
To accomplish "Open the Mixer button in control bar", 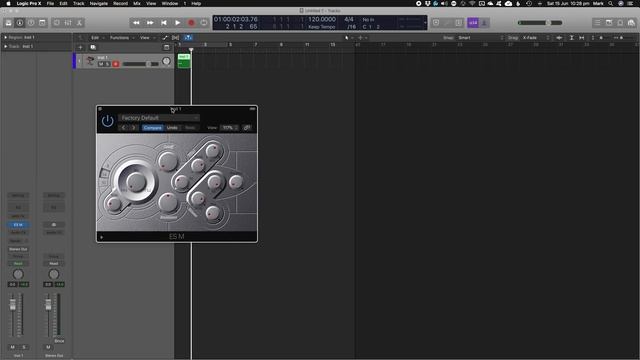I will point(68,23).
